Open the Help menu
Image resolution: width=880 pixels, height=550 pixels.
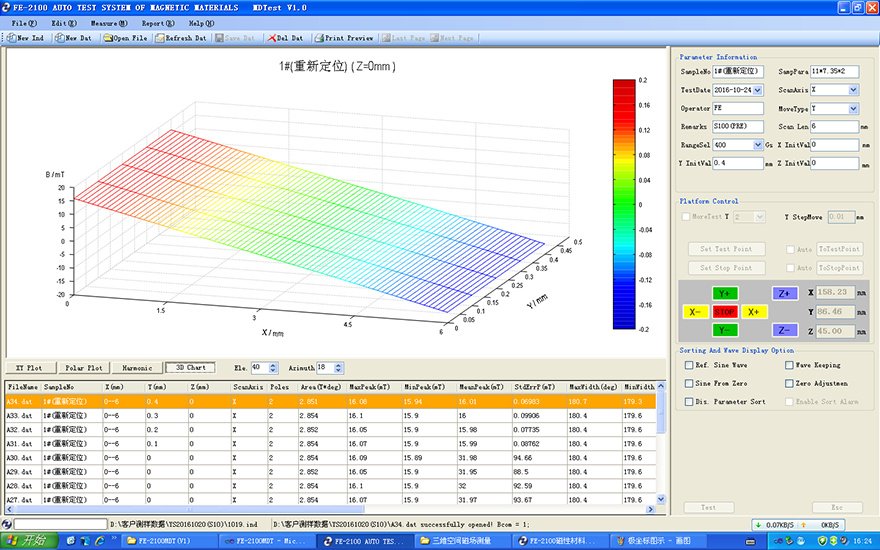tap(201, 24)
